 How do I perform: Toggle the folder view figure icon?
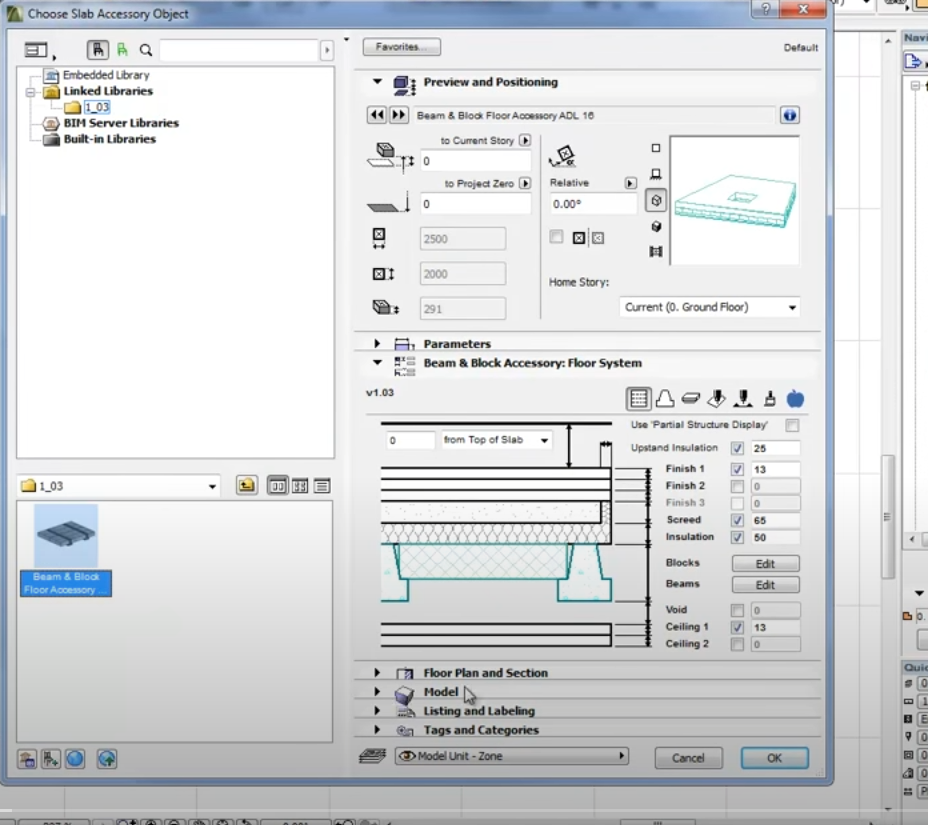(x=98, y=50)
